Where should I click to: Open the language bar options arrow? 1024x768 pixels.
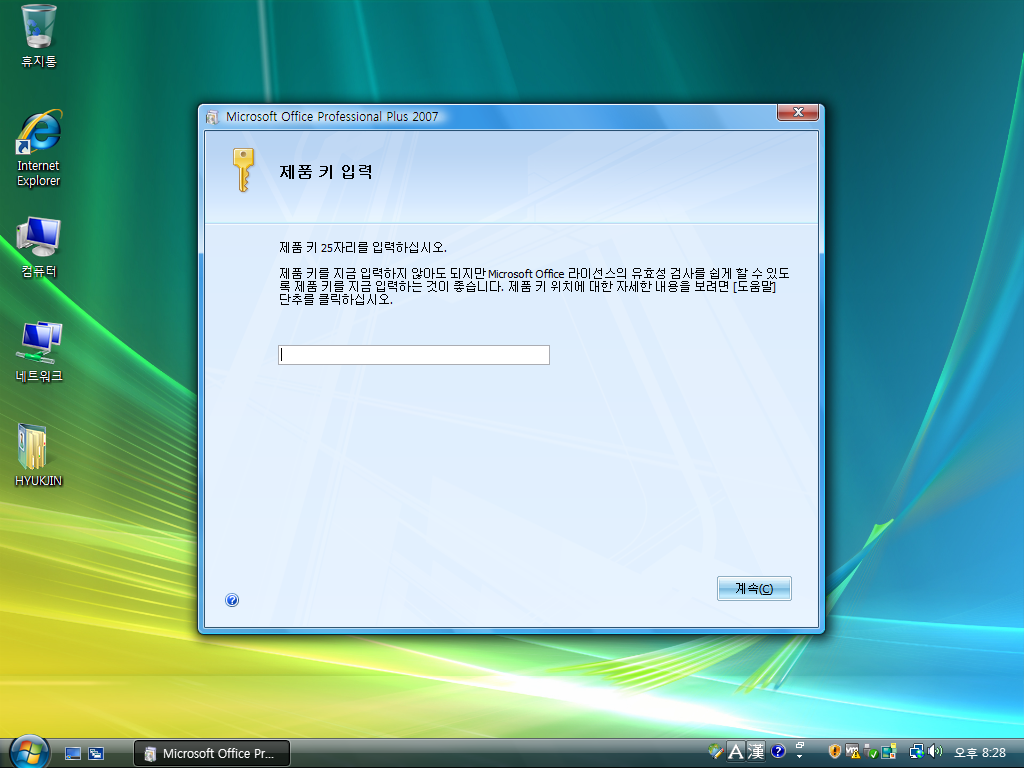(x=800, y=756)
